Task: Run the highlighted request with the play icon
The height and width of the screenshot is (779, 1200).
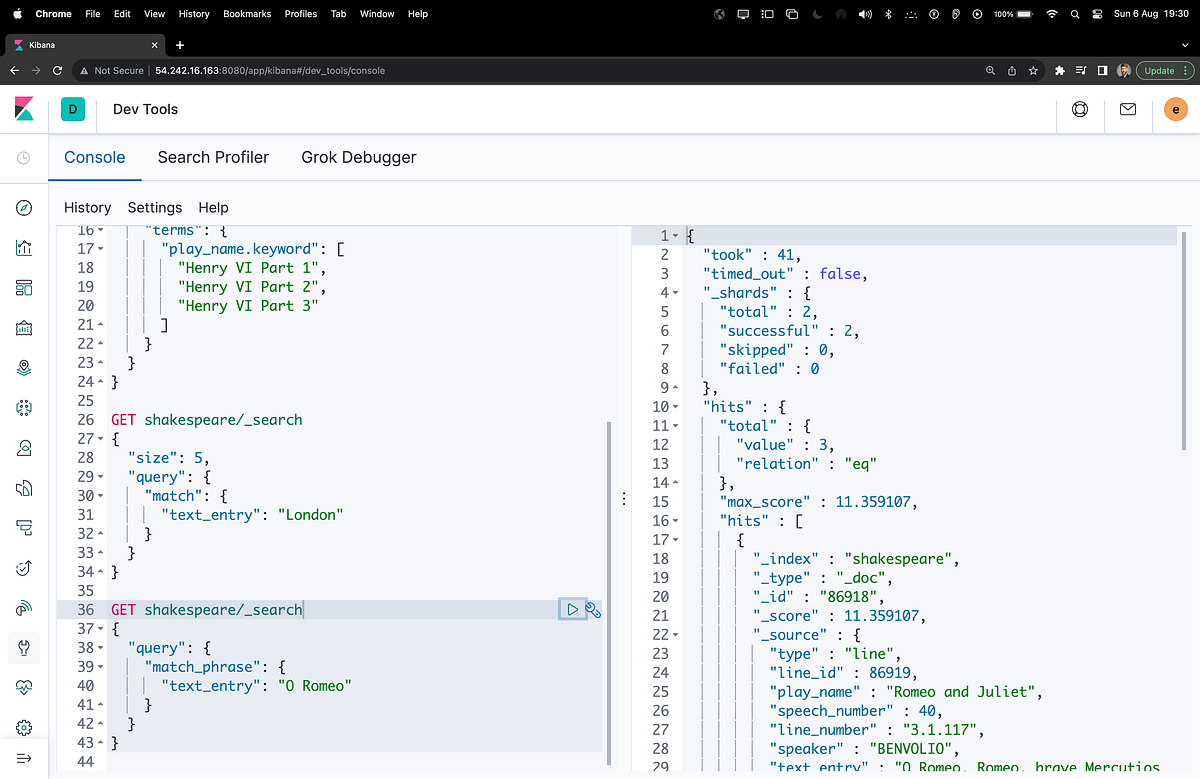Action: [572, 609]
